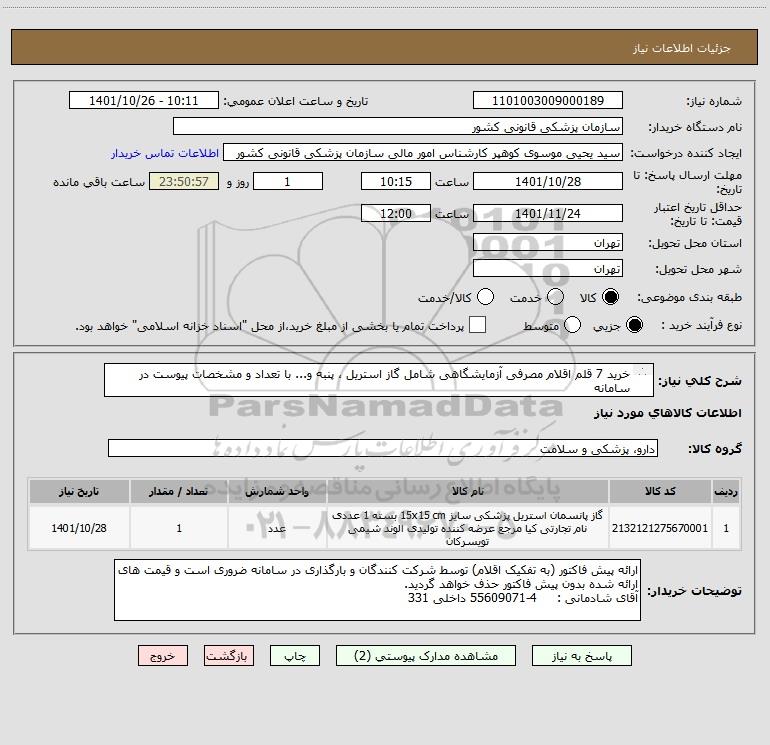Click the validity time field 12:00

coord(396,213)
